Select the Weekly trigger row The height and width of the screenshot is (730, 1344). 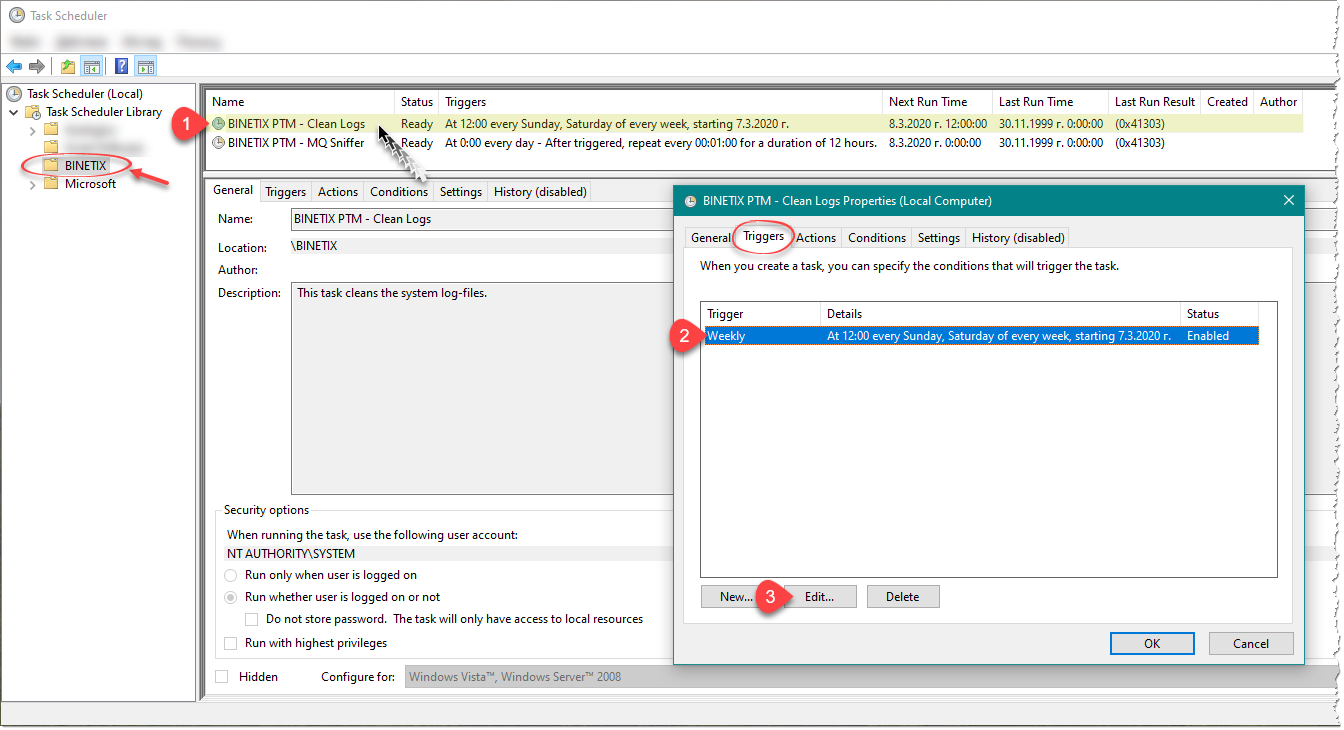point(981,336)
